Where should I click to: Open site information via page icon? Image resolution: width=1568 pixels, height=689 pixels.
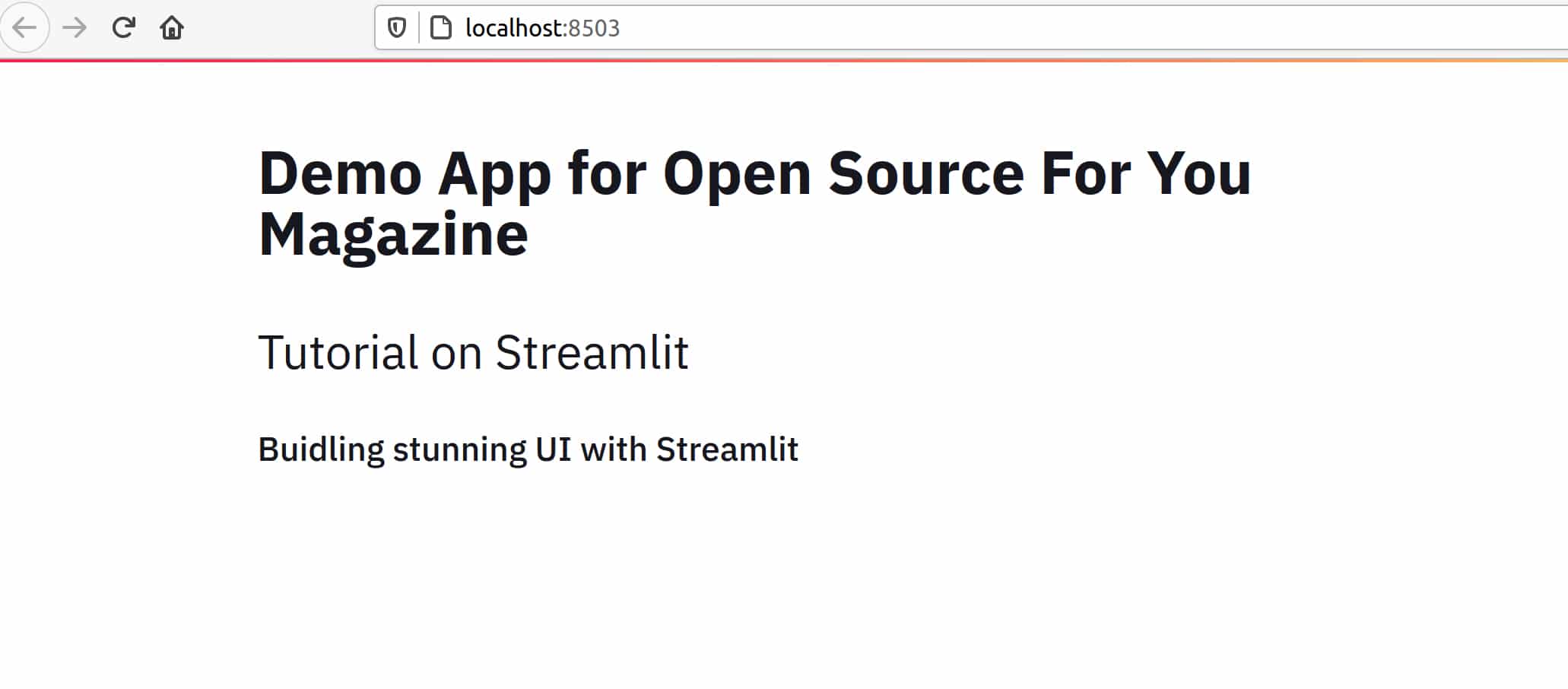[442, 28]
